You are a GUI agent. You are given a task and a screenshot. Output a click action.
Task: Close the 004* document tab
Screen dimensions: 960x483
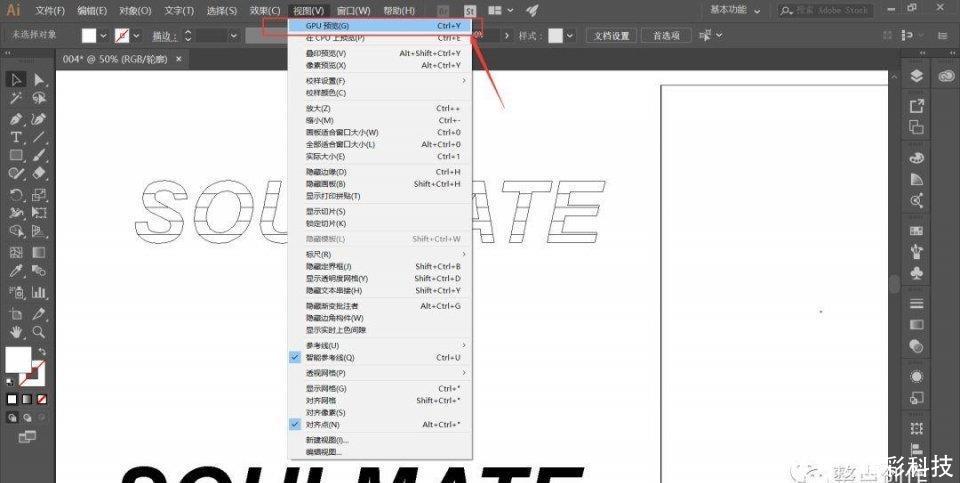click(179, 59)
